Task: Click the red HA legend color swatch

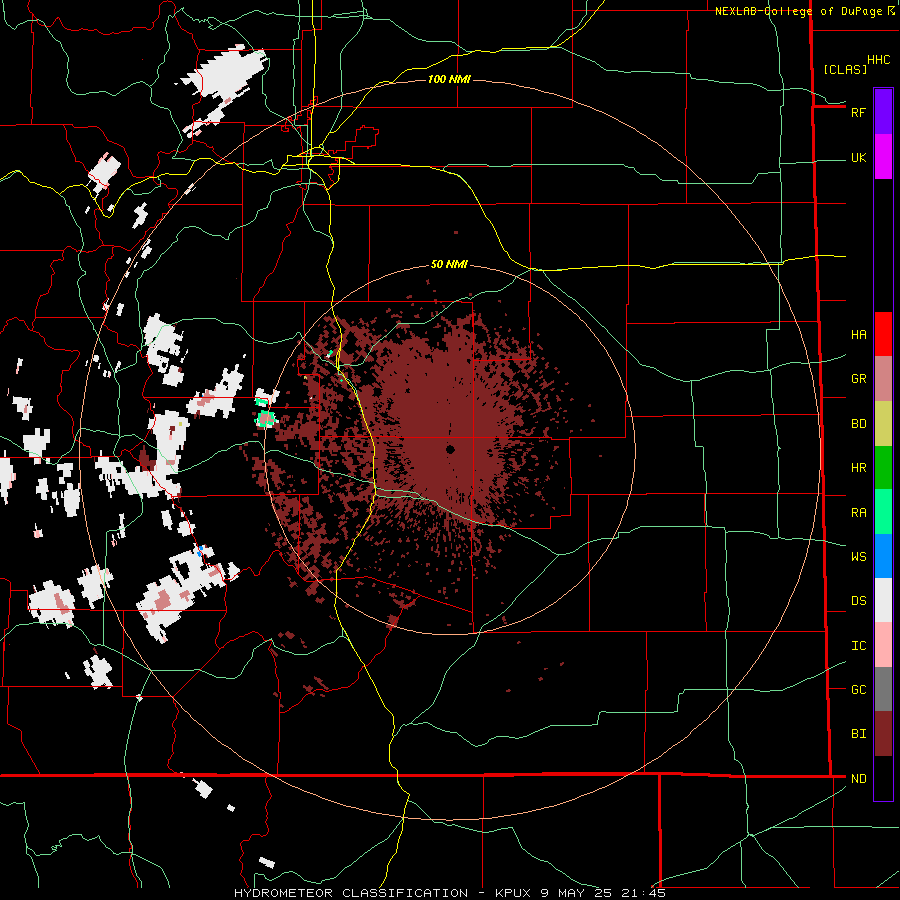Action: pyautogui.click(x=883, y=334)
